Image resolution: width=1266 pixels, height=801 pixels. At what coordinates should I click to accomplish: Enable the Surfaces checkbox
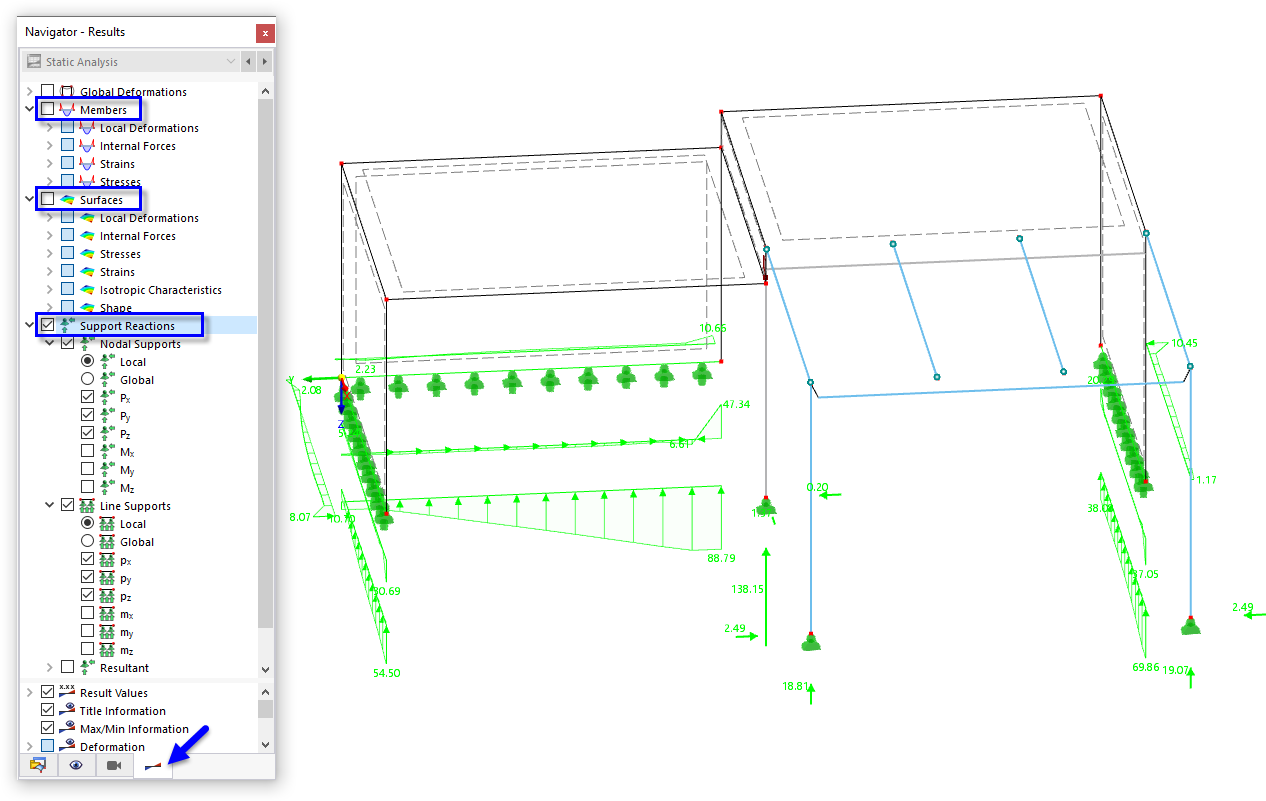click(48, 200)
